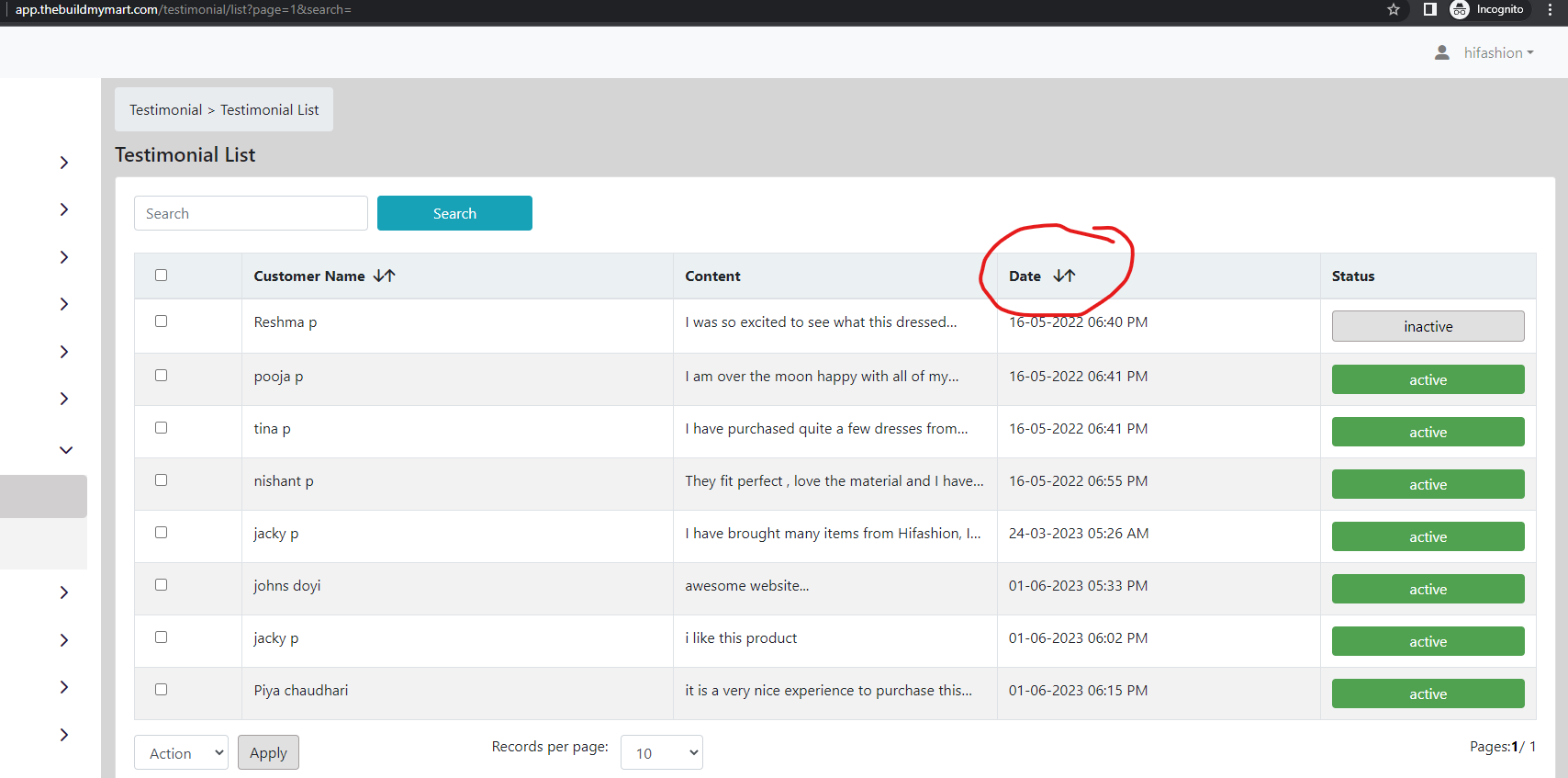Check the johns doyi row checkbox
This screenshot has height=778, width=1568.
[x=162, y=584]
